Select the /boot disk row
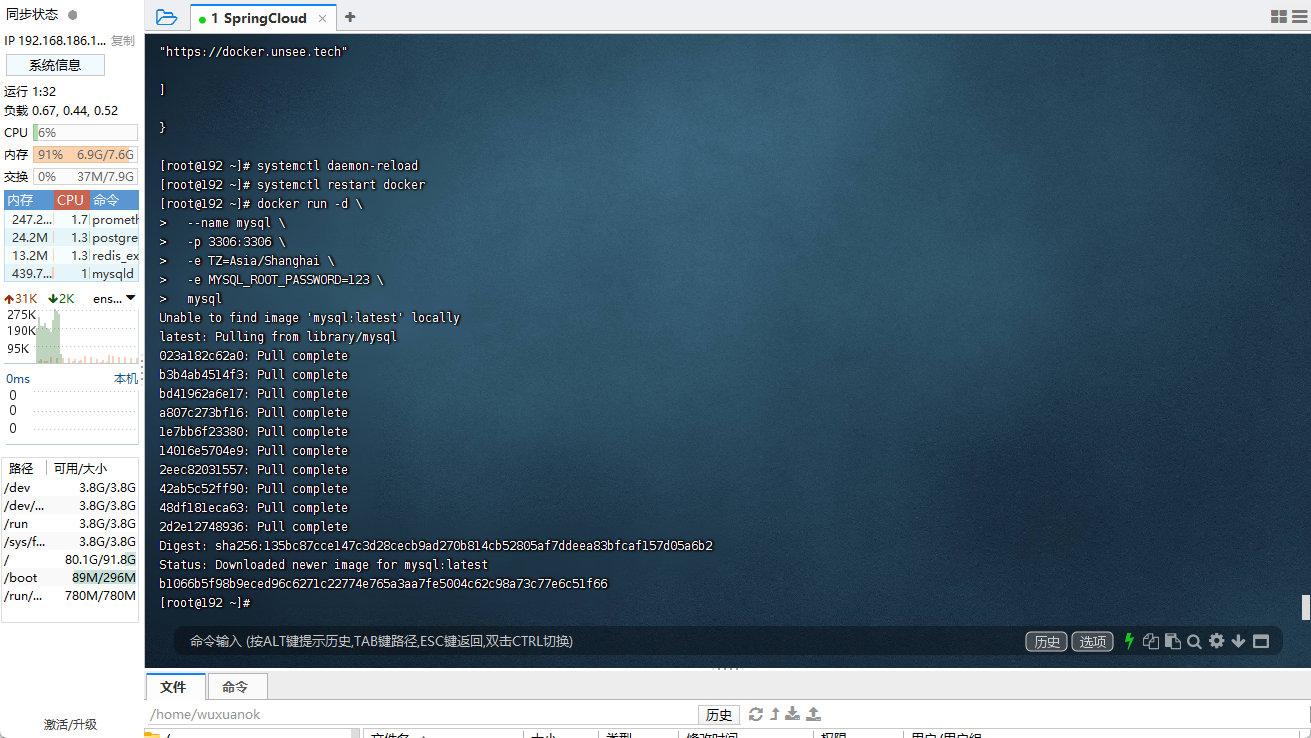This screenshot has height=738, width=1311. pos(70,578)
